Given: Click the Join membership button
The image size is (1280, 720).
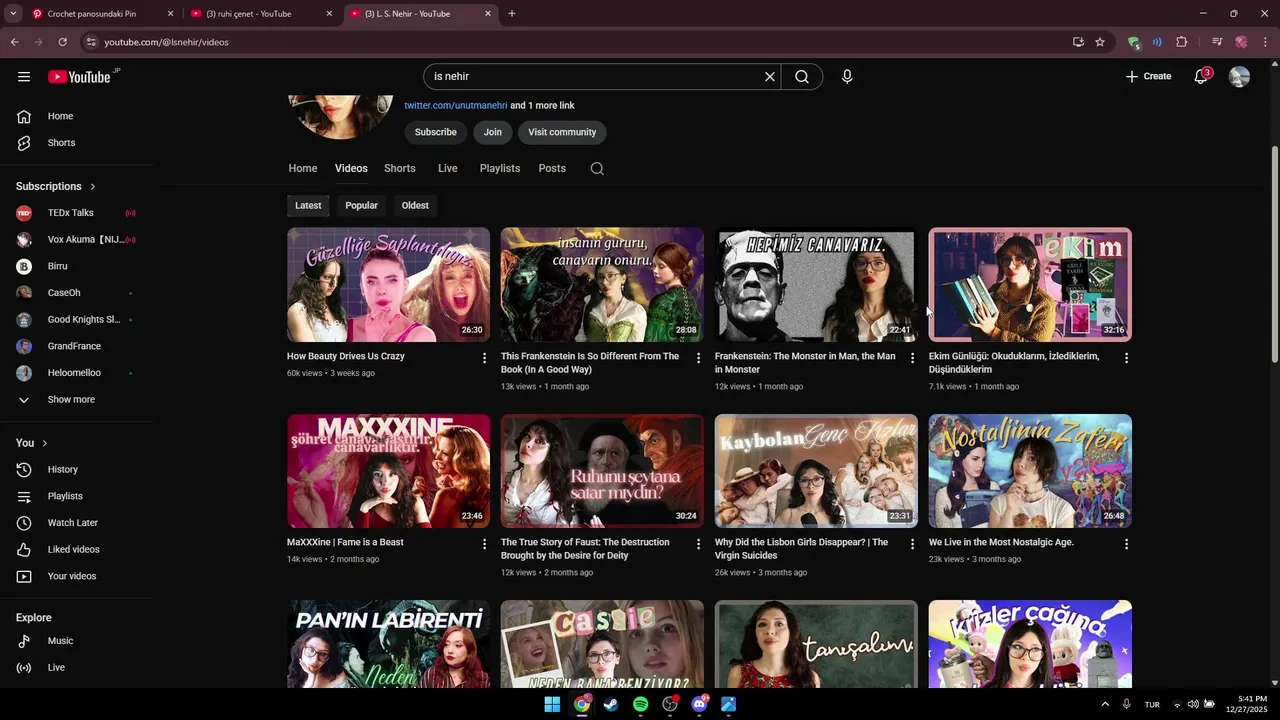Looking at the screenshot, I should (x=493, y=132).
